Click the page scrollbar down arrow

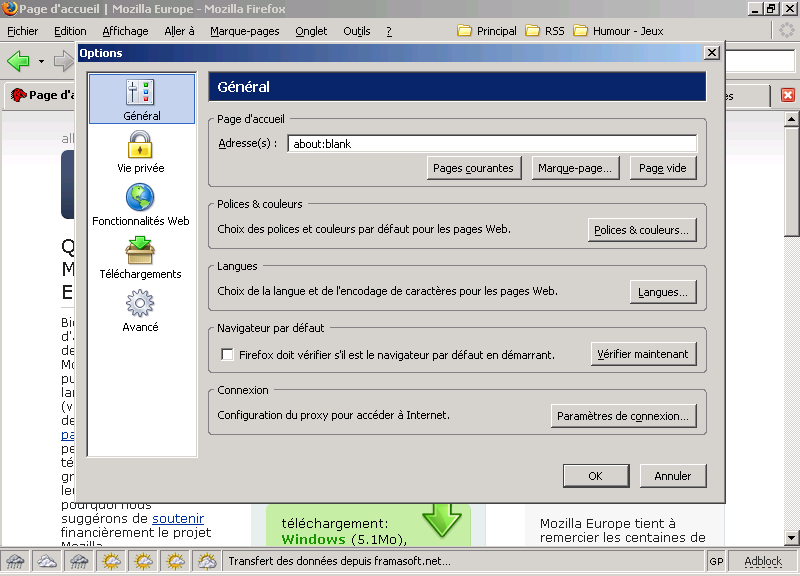click(791, 537)
